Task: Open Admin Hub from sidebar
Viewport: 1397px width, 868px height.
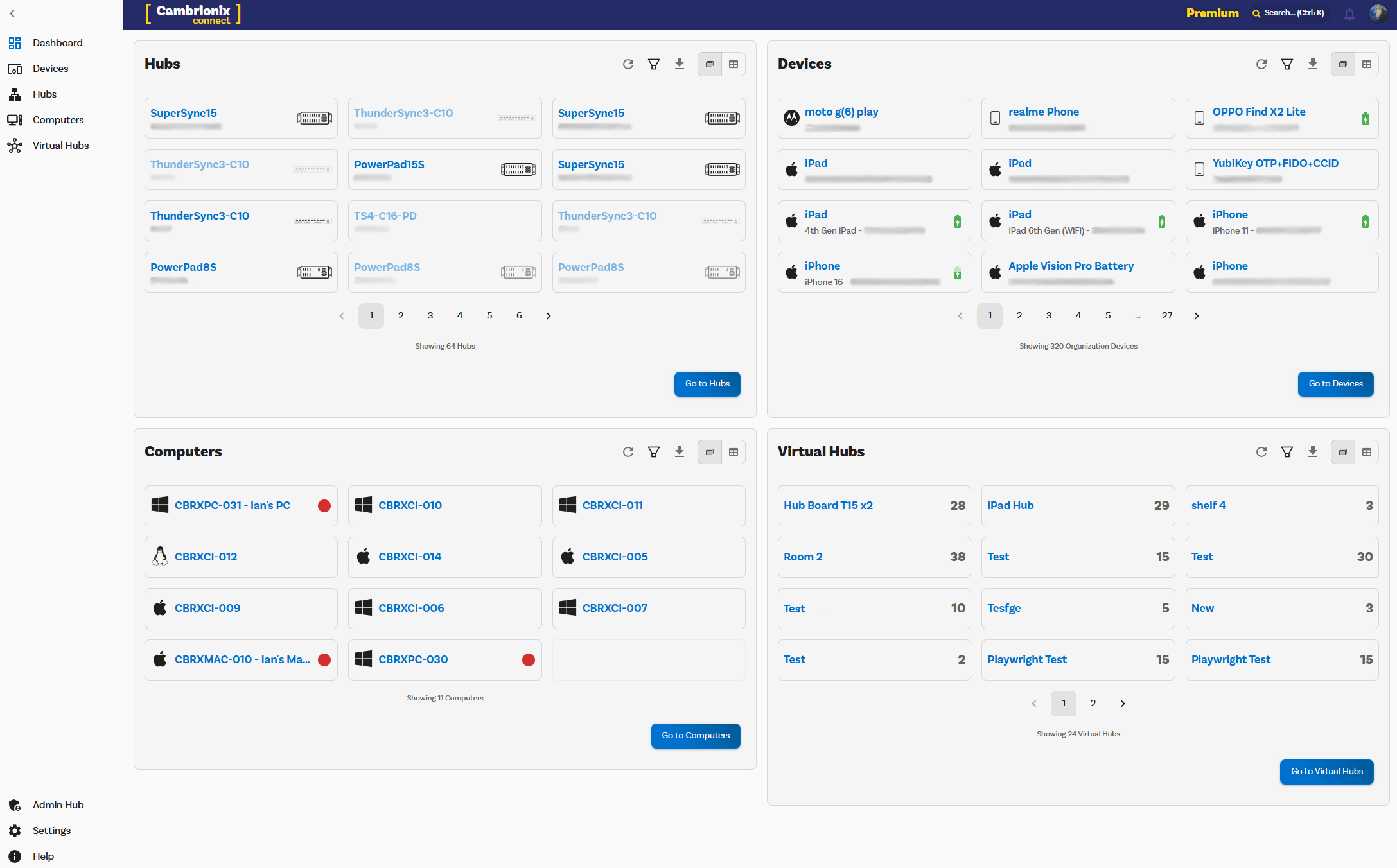Action: [x=58, y=805]
